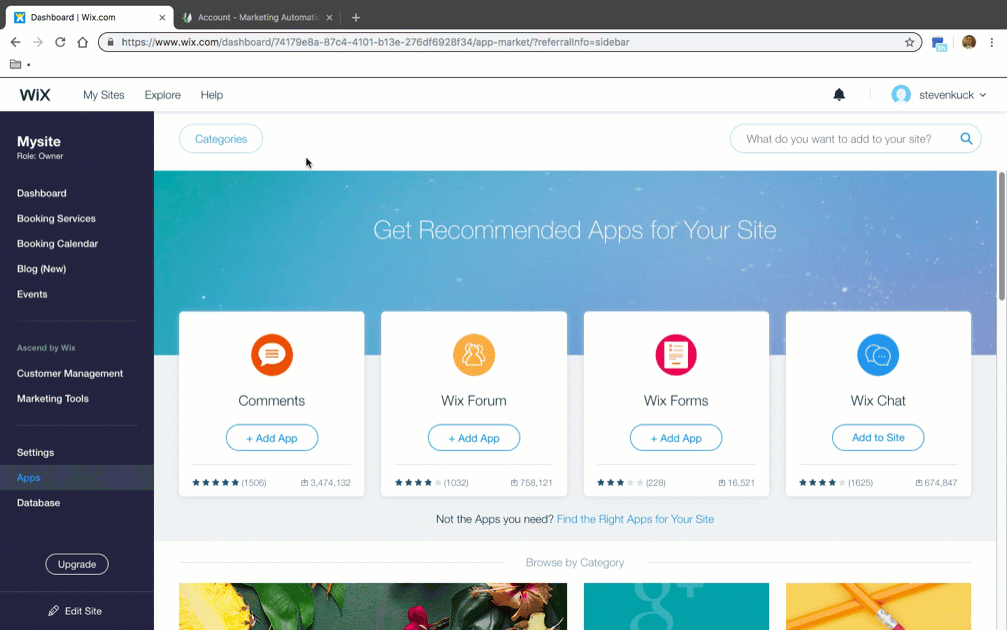Screen dimensions: 1007x630
Task: Click Add to Site for Wix Chat
Action: point(878,437)
